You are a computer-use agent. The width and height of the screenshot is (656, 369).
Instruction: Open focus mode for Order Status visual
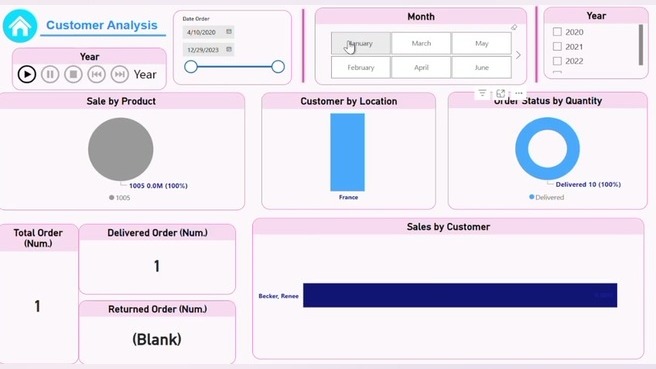click(x=500, y=93)
